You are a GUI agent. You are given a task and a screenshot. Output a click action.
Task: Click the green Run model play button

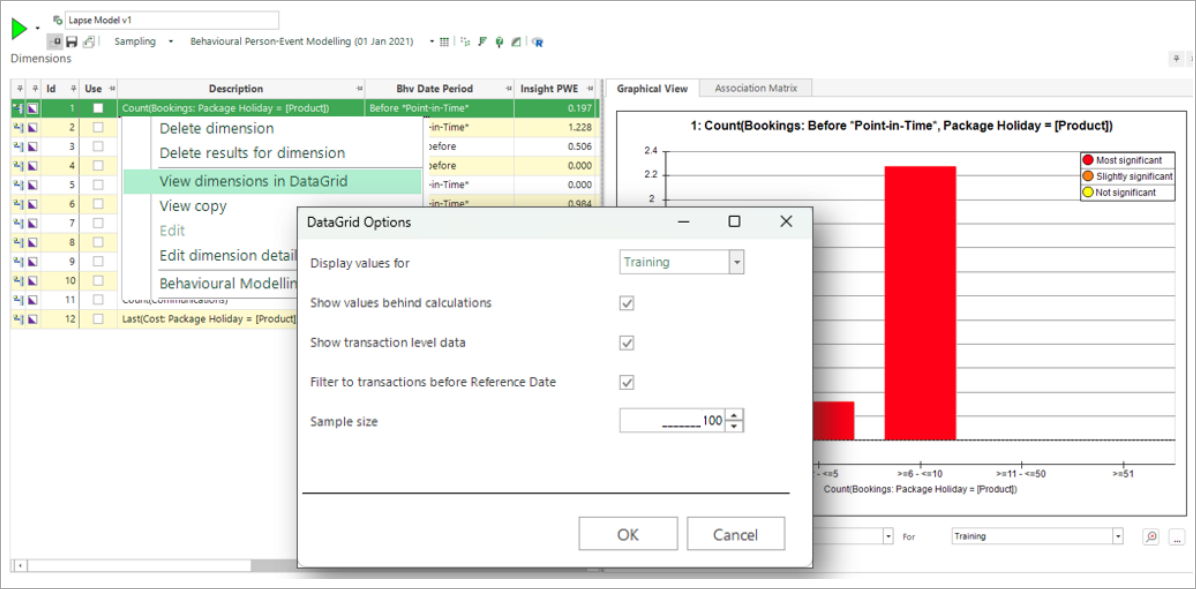point(19,30)
